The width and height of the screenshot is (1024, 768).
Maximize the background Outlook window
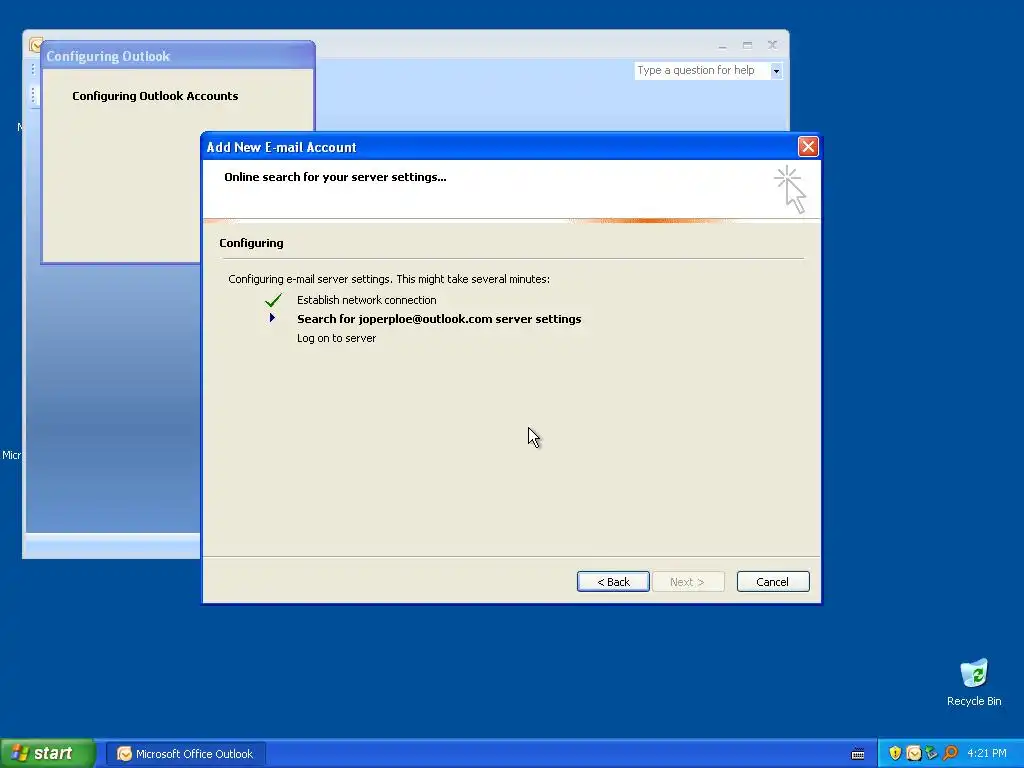pyautogui.click(x=747, y=45)
